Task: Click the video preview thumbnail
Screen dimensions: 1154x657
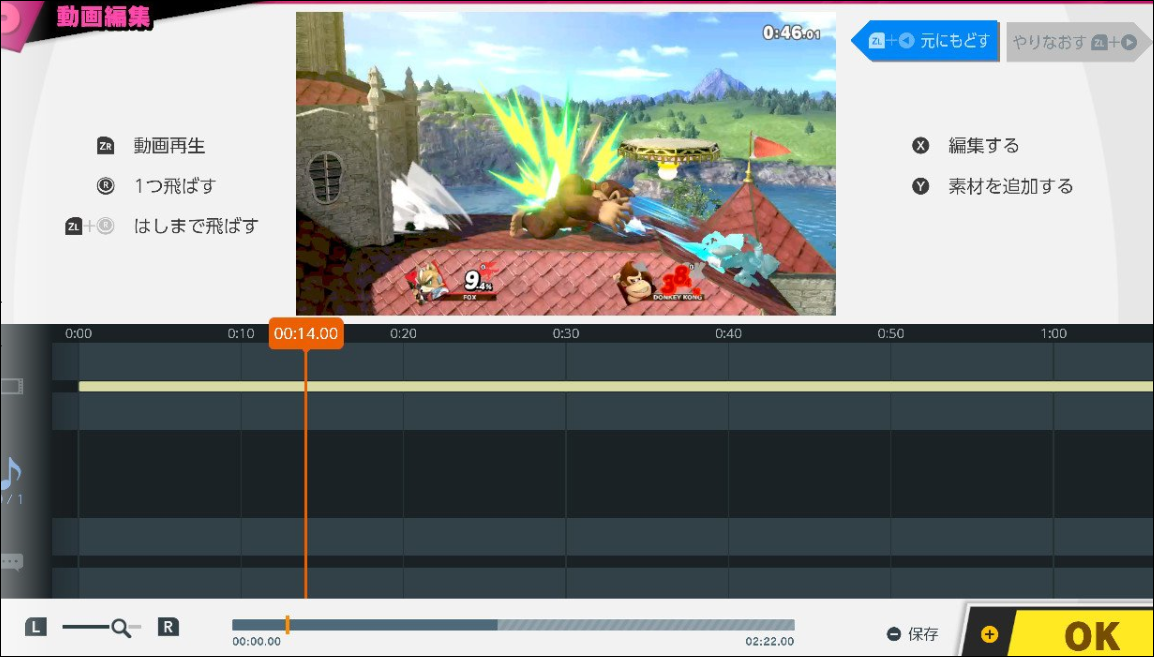Action: 566,163
